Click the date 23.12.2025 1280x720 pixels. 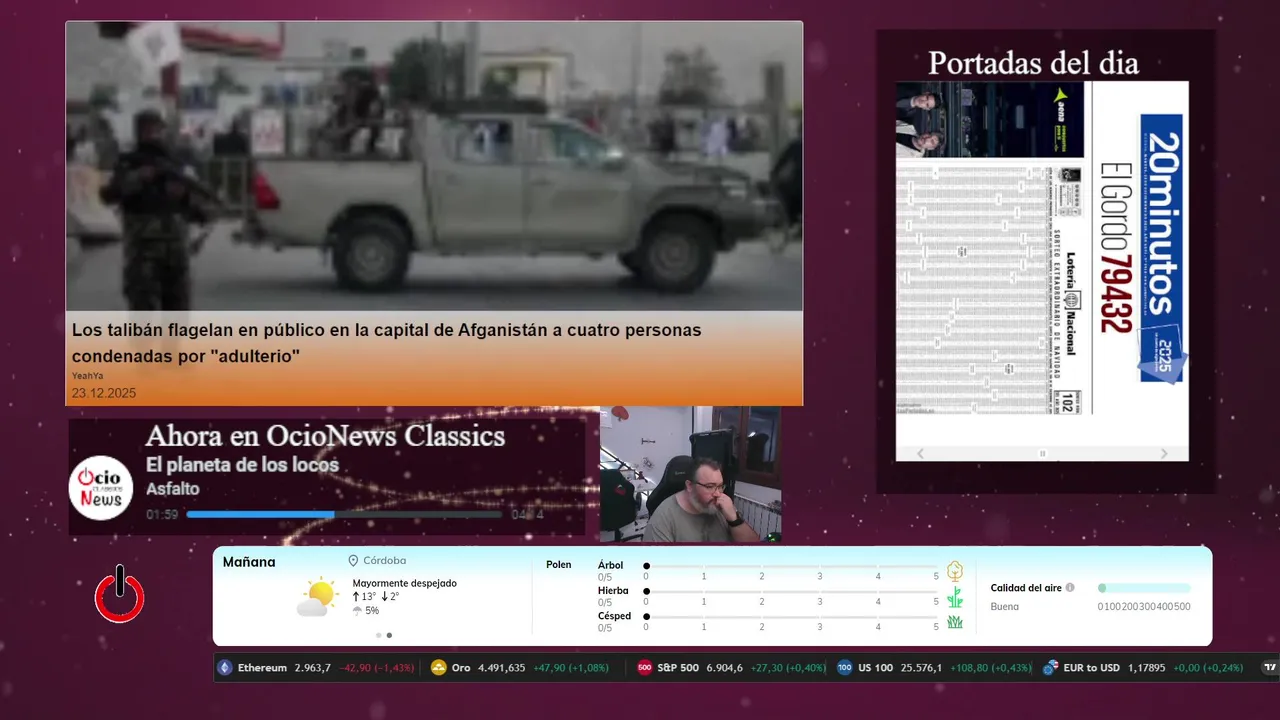pos(104,393)
